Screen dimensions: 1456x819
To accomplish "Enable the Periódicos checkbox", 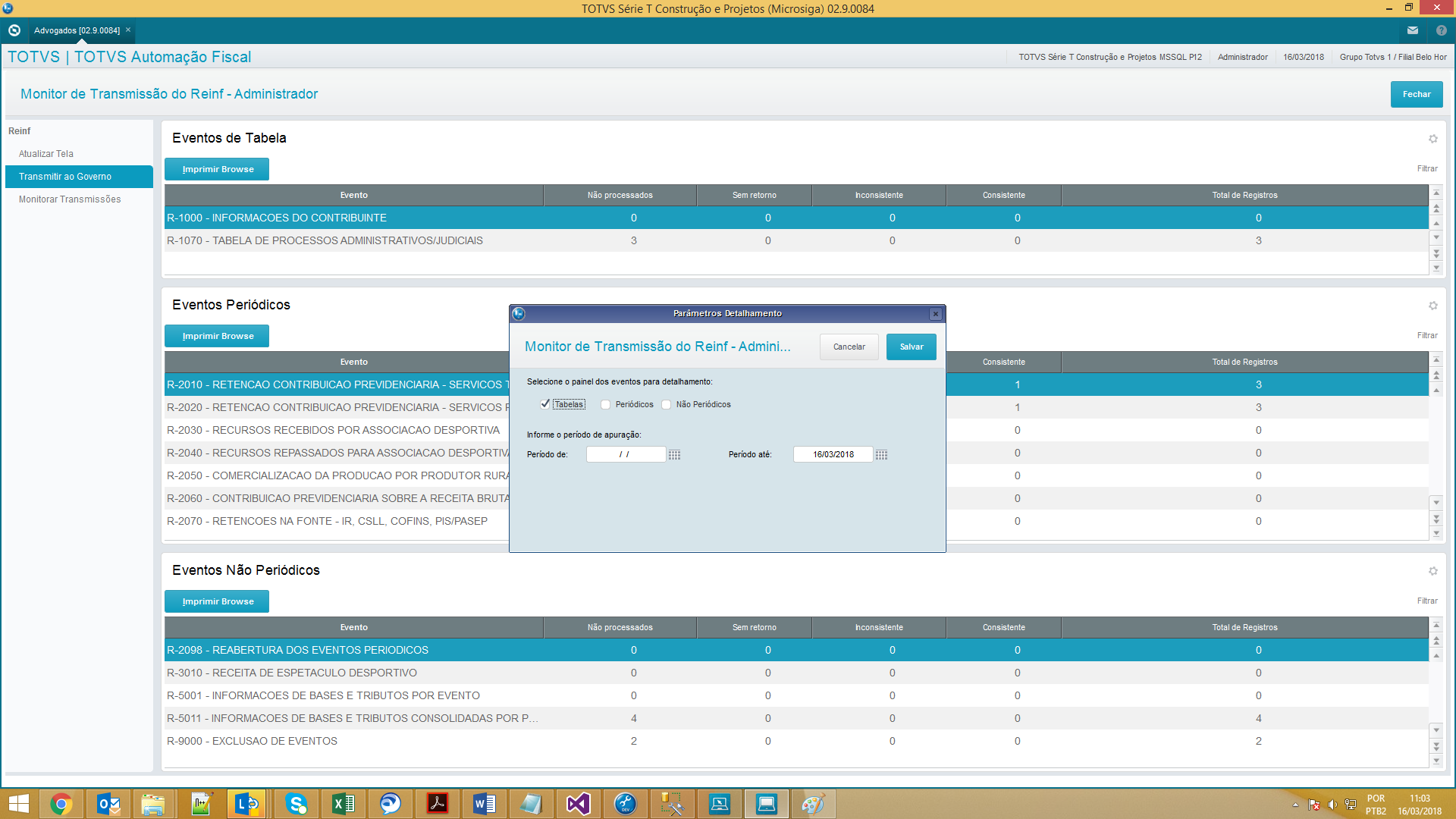I will (x=605, y=405).
